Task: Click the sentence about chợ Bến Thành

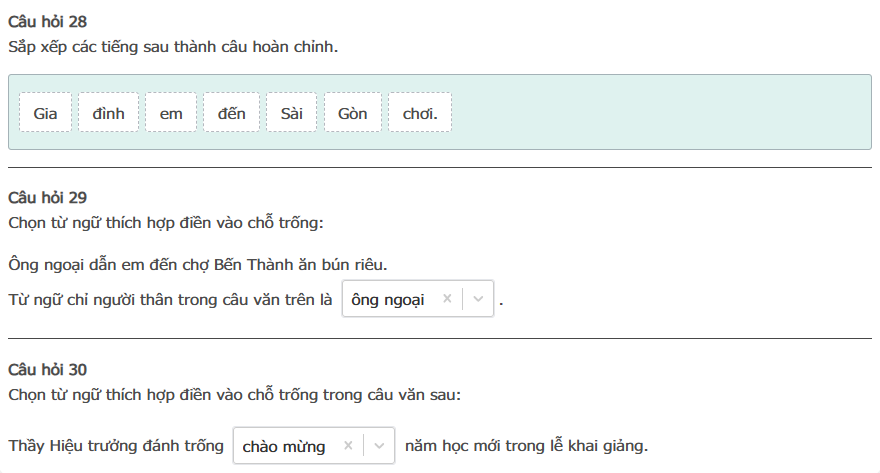Action: (x=197, y=264)
